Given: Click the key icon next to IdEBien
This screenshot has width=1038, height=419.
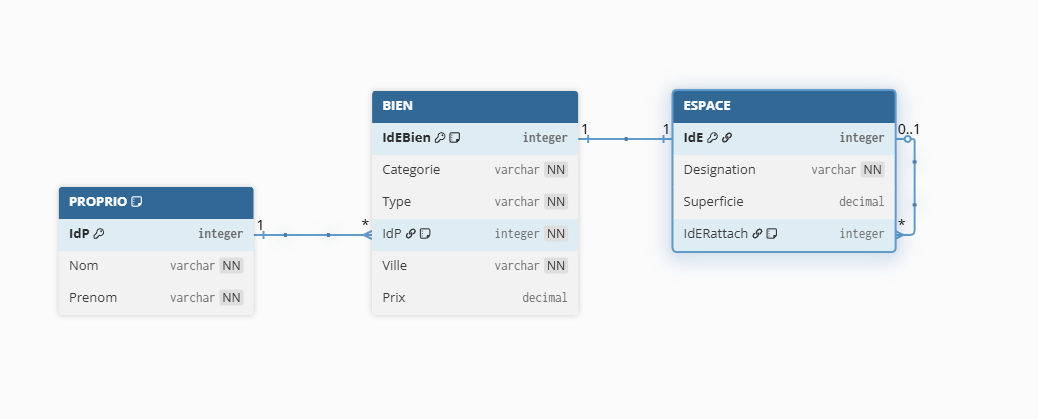Looking at the screenshot, I should [440, 138].
